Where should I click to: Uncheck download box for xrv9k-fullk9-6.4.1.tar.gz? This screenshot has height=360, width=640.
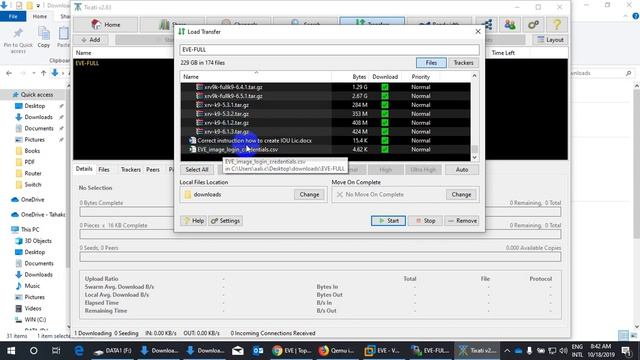pyautogui.click(x=384, y=87)
